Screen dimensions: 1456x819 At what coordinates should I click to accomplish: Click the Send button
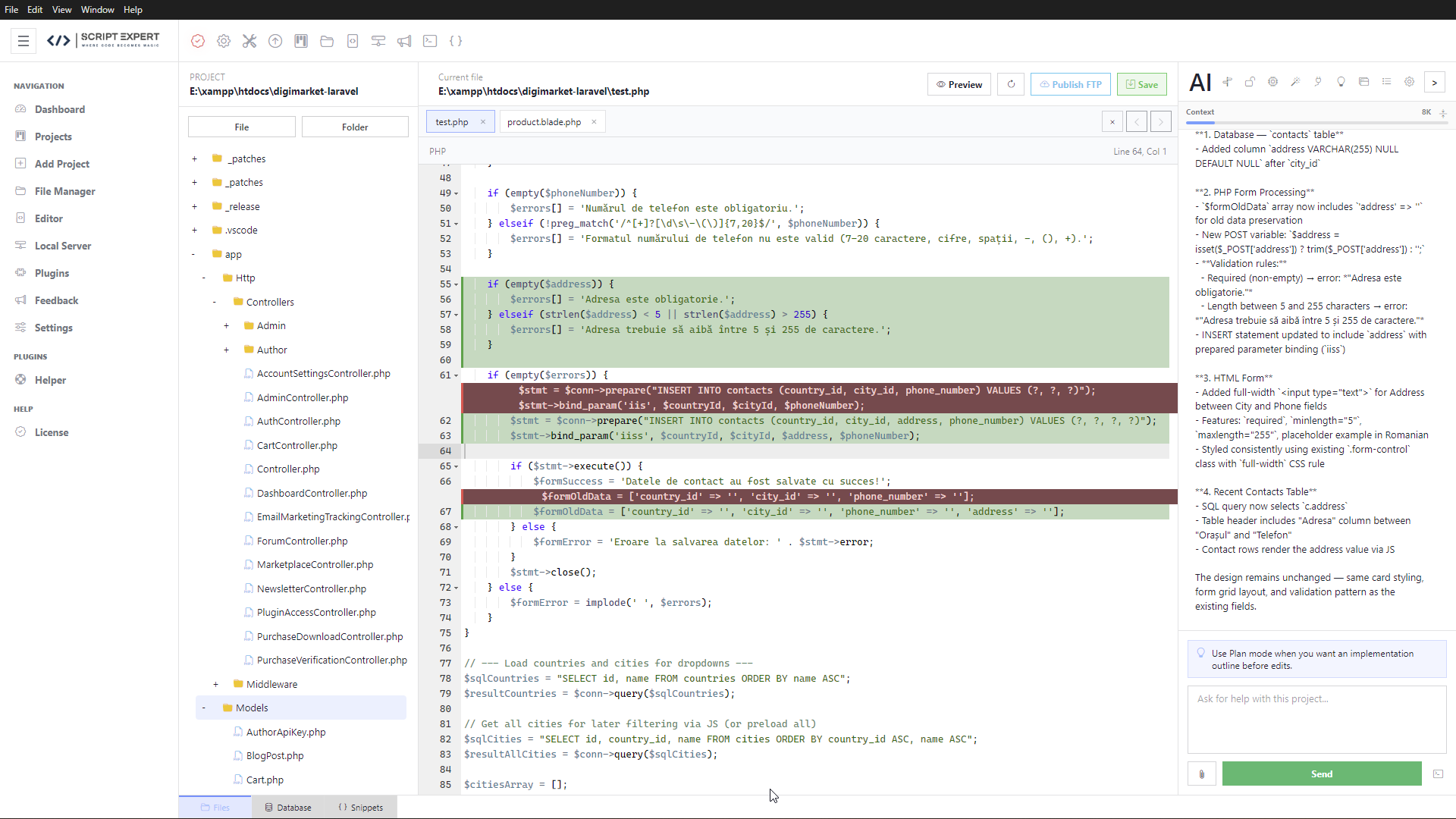(1322, 773)
